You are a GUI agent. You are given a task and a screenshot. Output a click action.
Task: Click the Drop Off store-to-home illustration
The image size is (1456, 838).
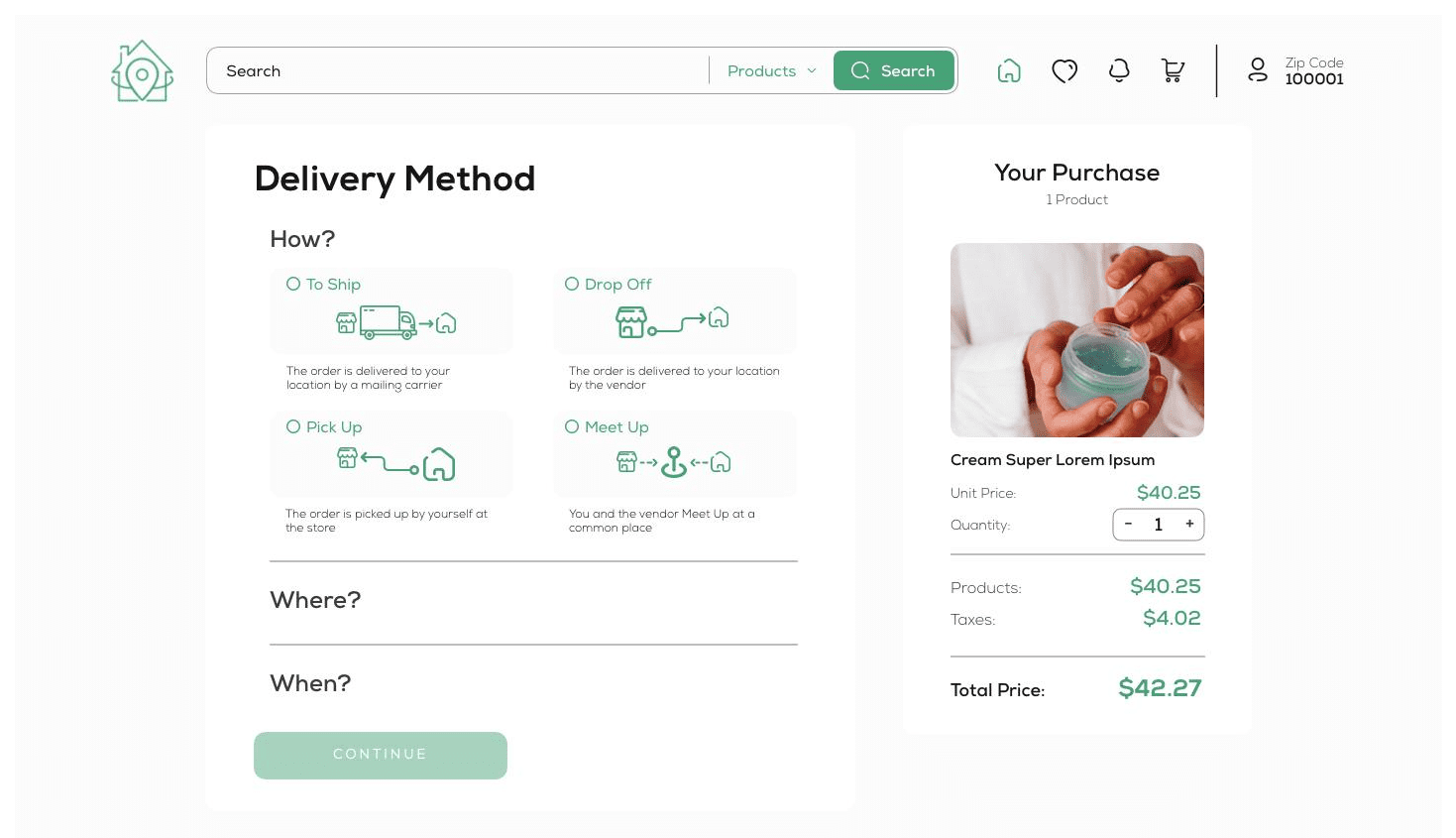672,321
